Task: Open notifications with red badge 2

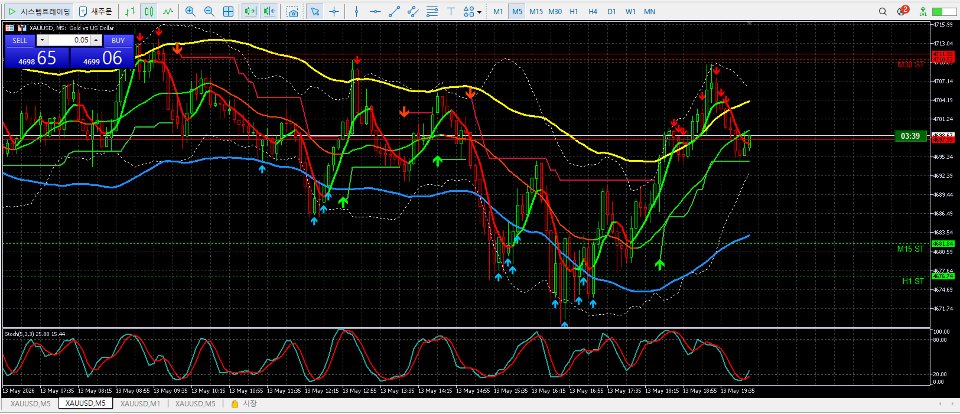Action: 902,11
